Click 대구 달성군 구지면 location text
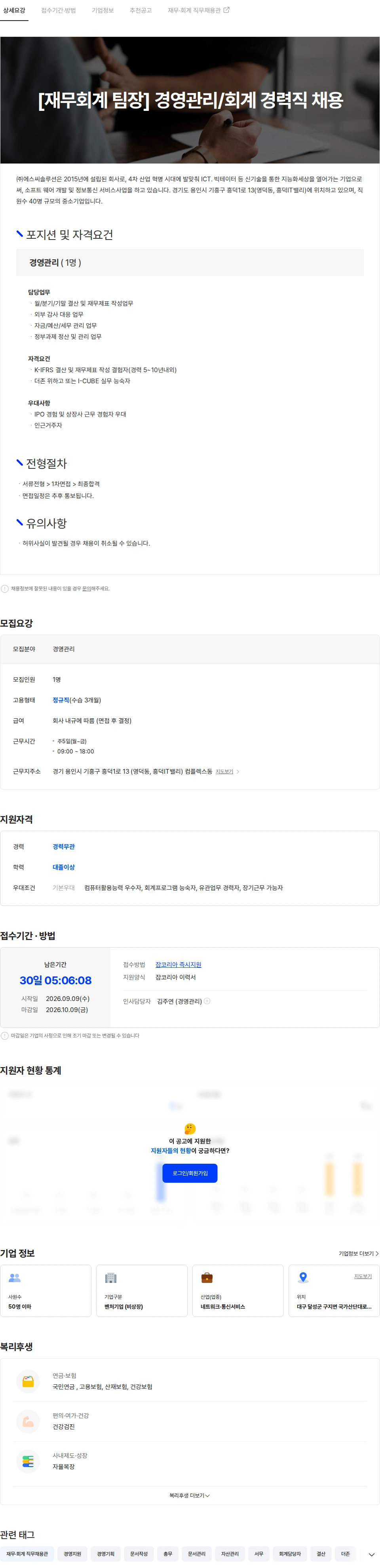380x1568 pixels. 334,1307
